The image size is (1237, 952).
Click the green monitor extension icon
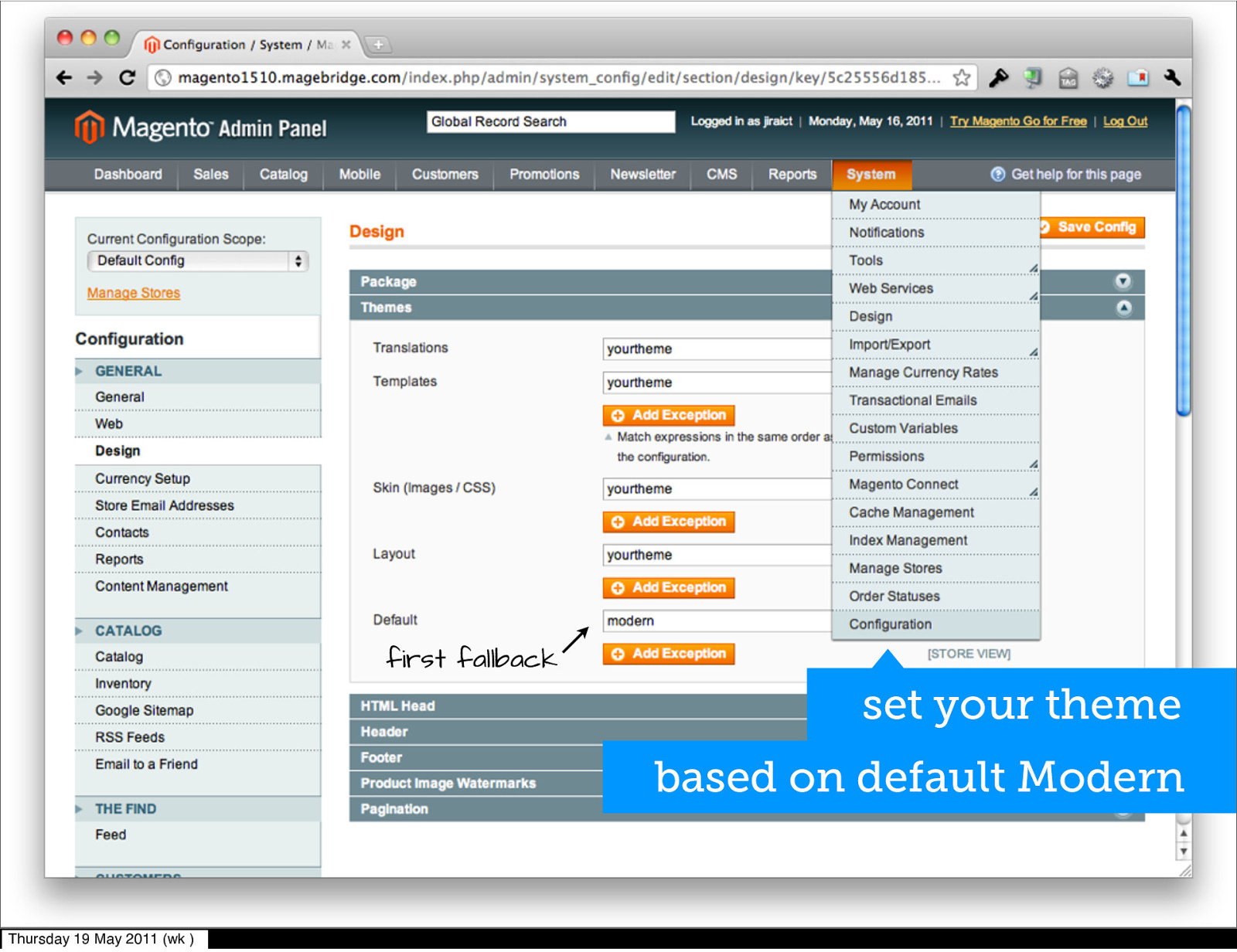tap(1033, 77)
